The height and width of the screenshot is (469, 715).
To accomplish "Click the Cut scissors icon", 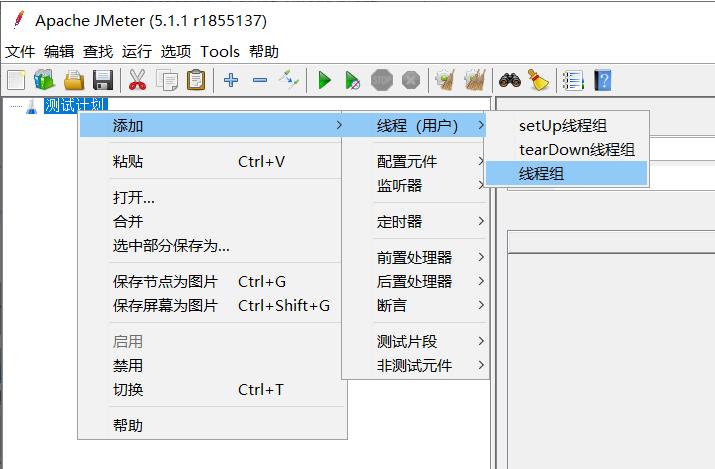I will click(x=137, y=80).
